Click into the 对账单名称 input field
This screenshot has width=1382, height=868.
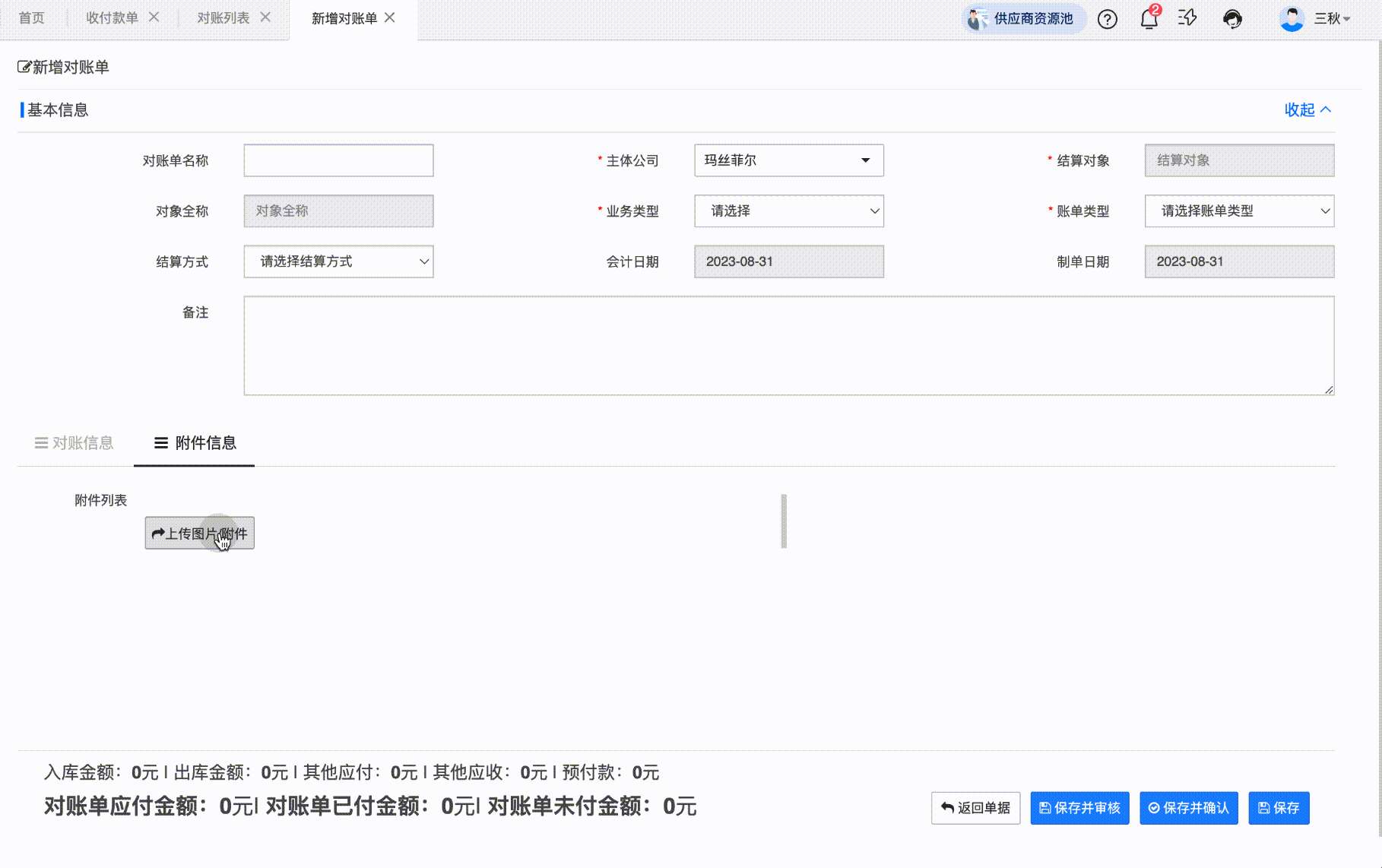tap(338, 160)
